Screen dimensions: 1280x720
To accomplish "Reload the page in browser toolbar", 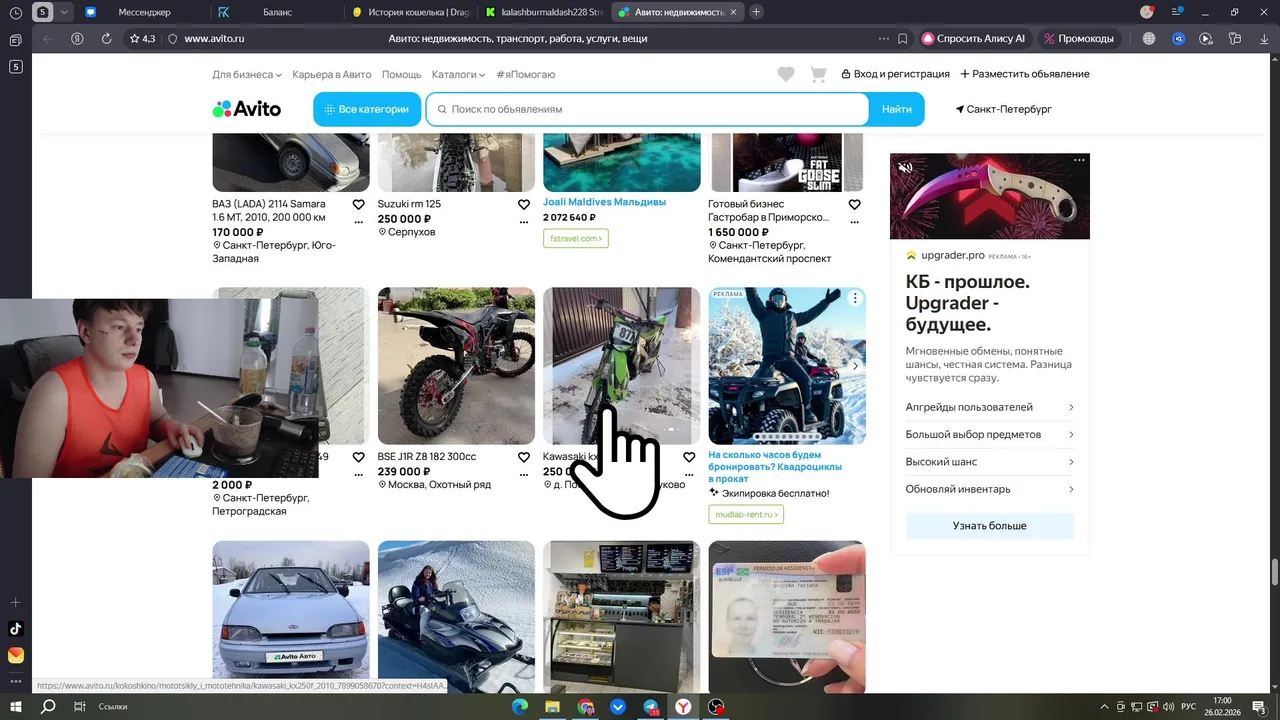I will [106, 39].
